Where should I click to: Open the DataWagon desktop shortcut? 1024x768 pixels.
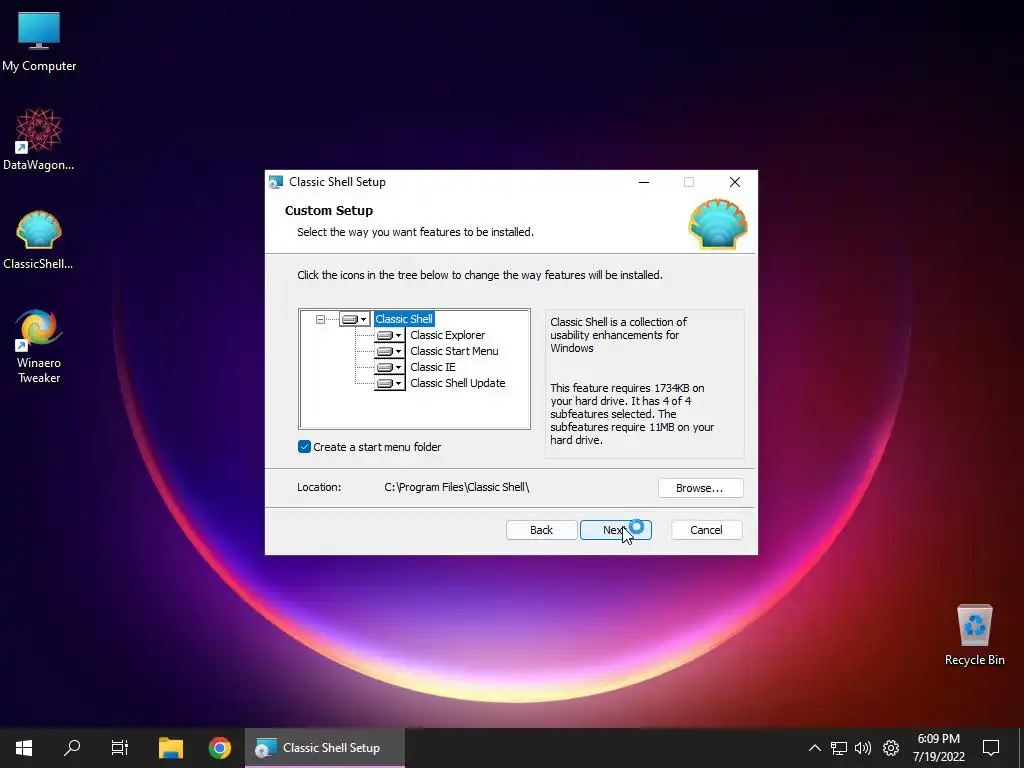[x=39, y=140]
